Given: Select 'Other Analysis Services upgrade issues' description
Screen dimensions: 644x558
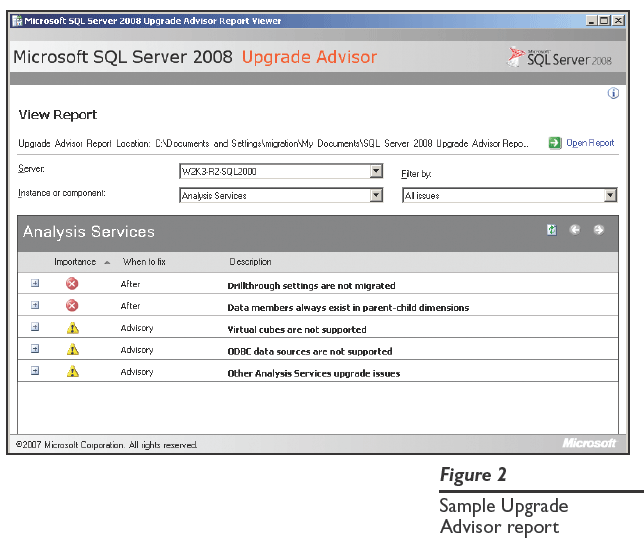Looking at the screenshot, I should click(314, 374).
